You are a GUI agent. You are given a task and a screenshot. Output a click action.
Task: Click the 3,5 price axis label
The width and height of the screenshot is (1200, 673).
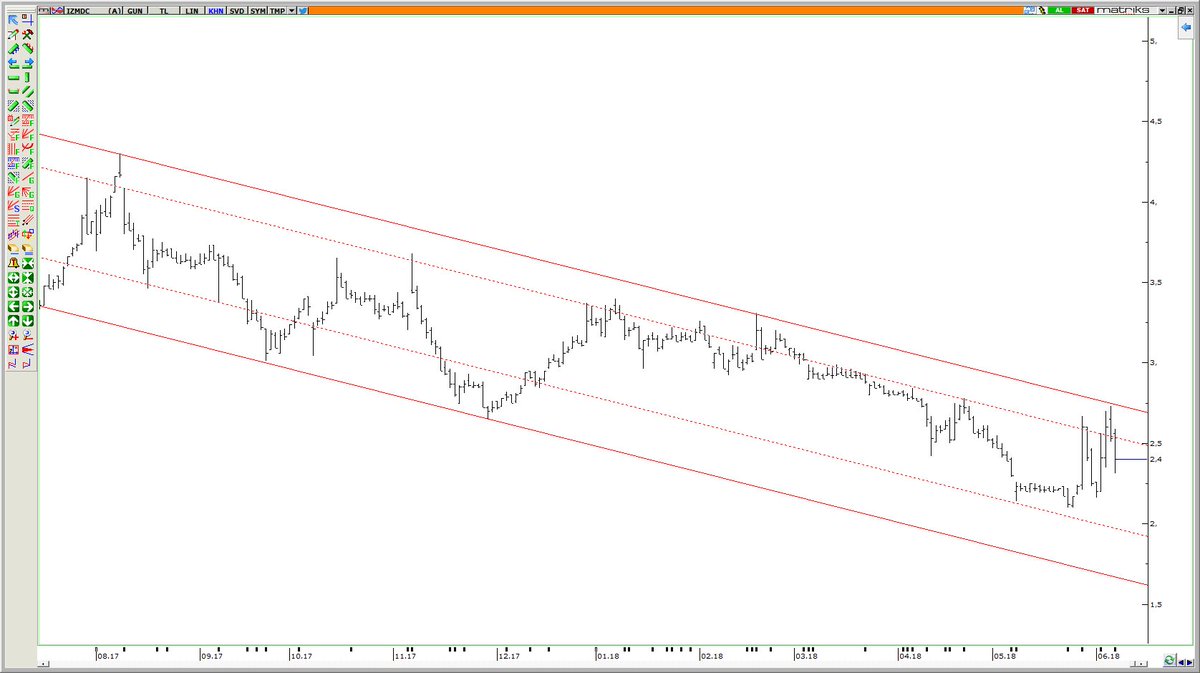point(1157,282)
